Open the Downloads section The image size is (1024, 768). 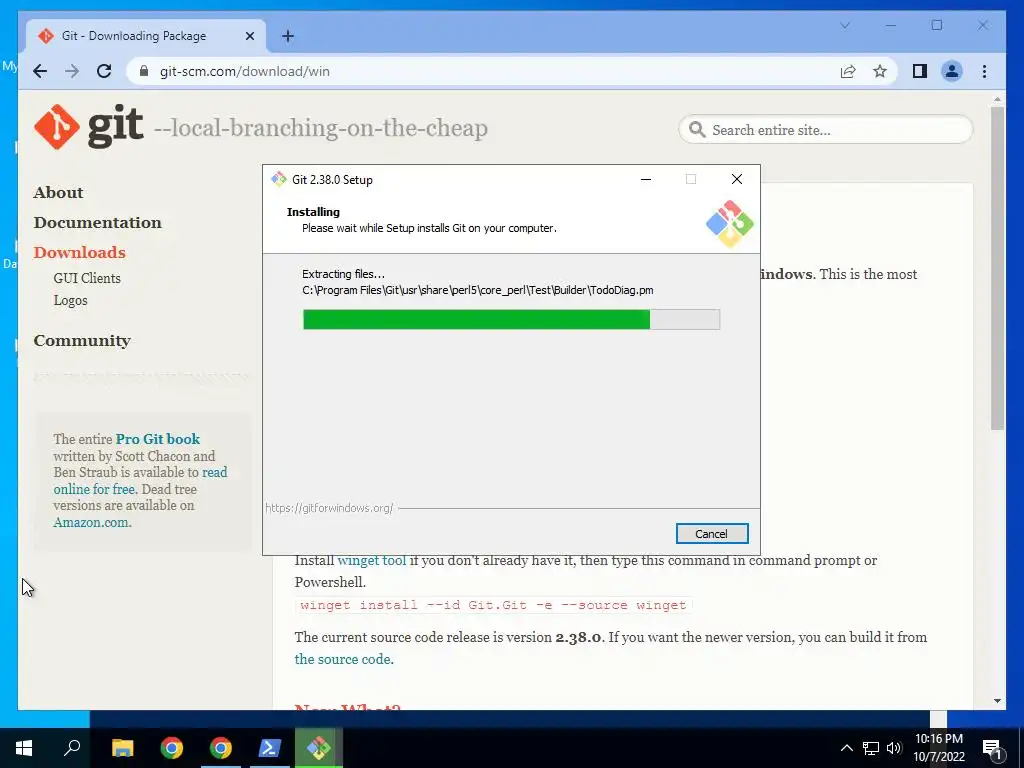[79, 252]
